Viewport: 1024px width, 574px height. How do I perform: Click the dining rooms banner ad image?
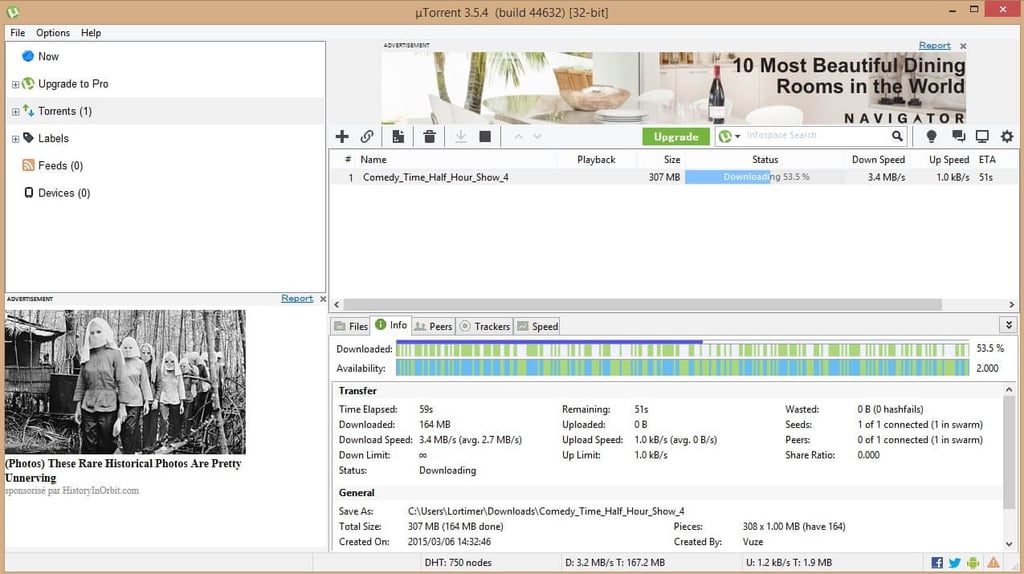click(674, 88)
